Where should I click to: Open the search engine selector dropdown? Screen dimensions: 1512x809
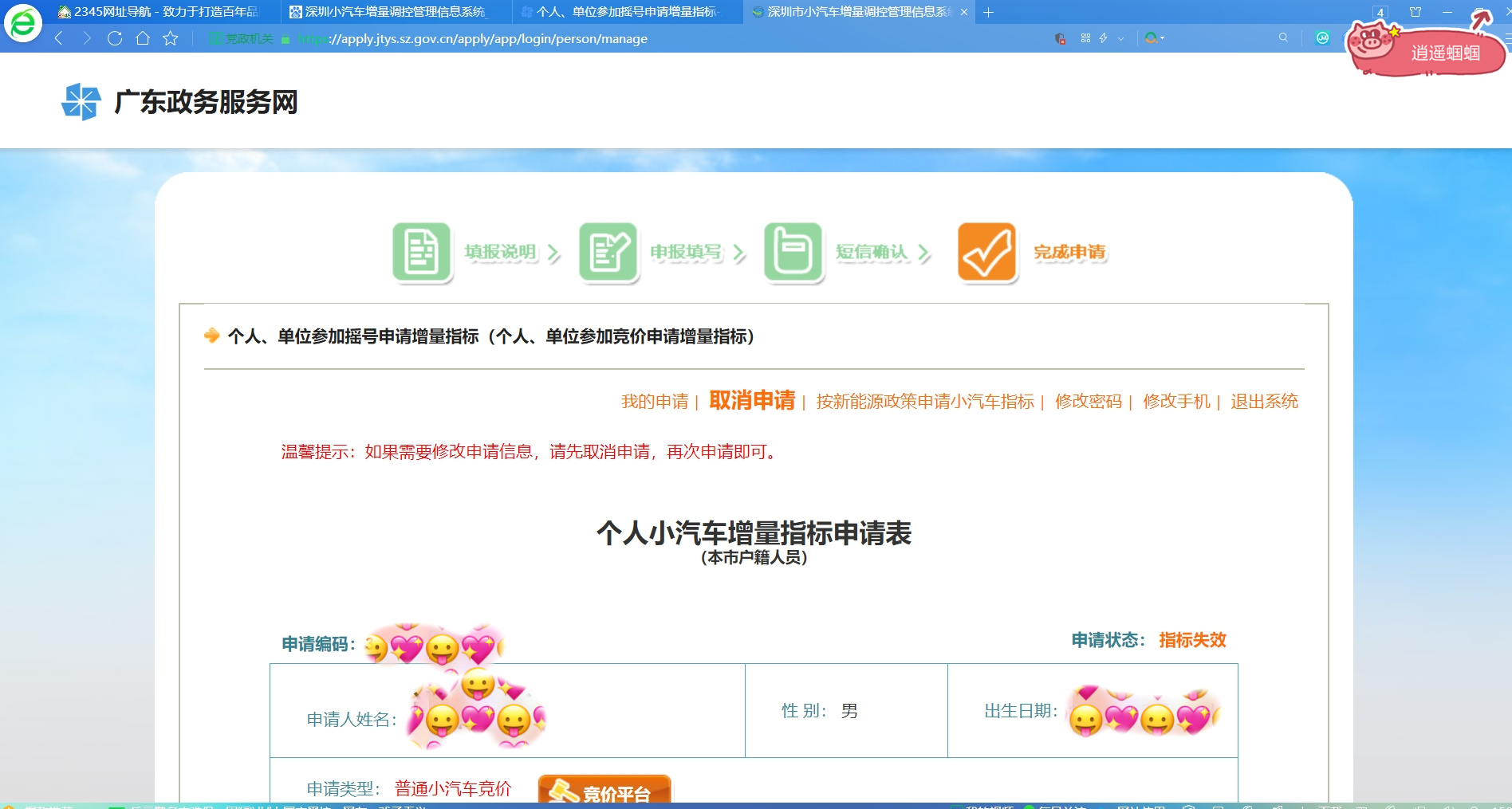pyautogui.click(x=1154, y=38)
